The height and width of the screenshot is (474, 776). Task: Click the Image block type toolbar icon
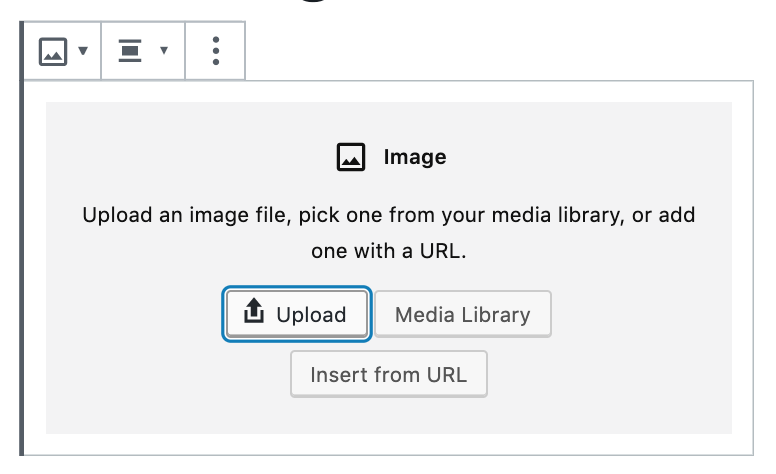[x=52, y=51]
